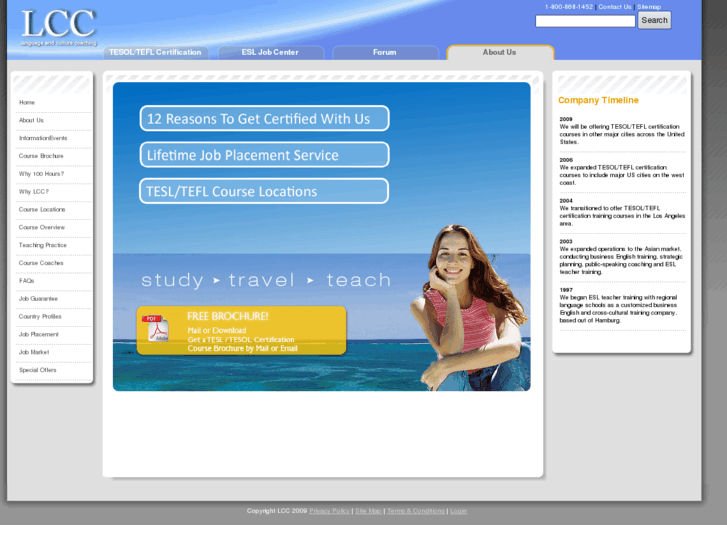Open the TESOL/TEFL Certification tab

pyautogui.click(x=155, y=52)
